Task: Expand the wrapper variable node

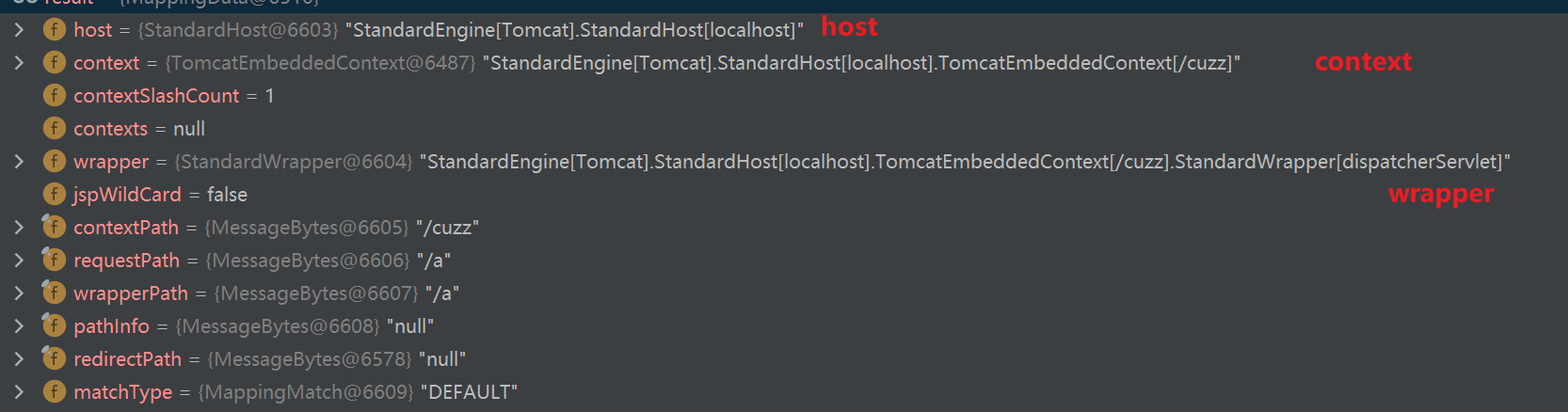Action: tap(19, 162)
